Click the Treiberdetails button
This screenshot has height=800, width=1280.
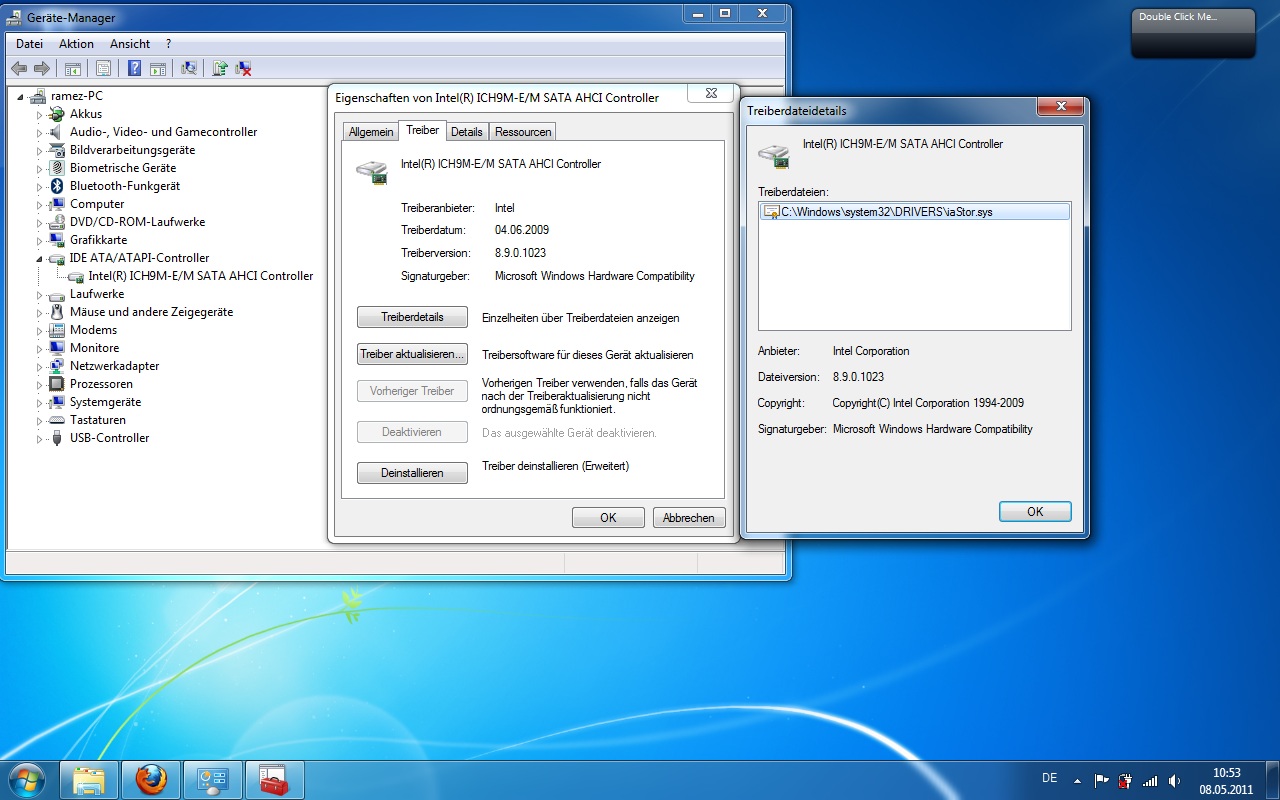coord(412,317)
